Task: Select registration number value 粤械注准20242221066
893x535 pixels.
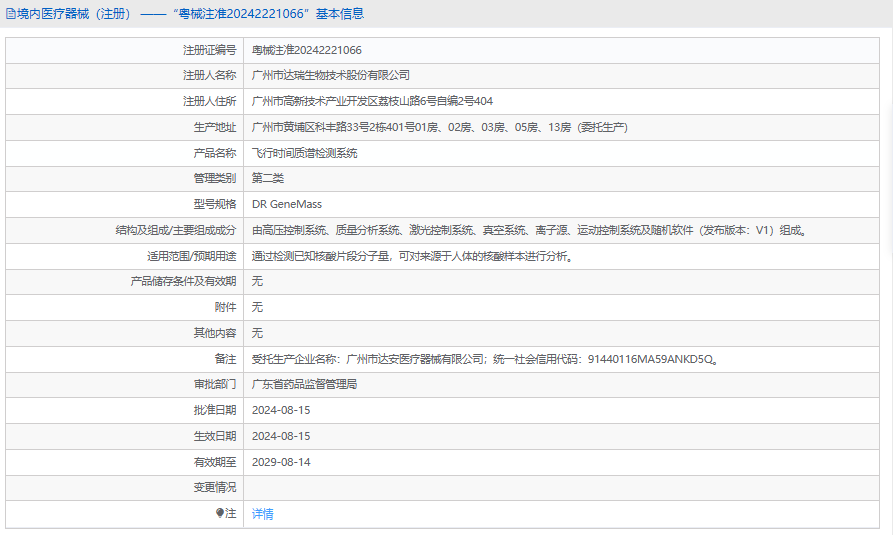Action: pyautogui.click(x=307, y=50)
